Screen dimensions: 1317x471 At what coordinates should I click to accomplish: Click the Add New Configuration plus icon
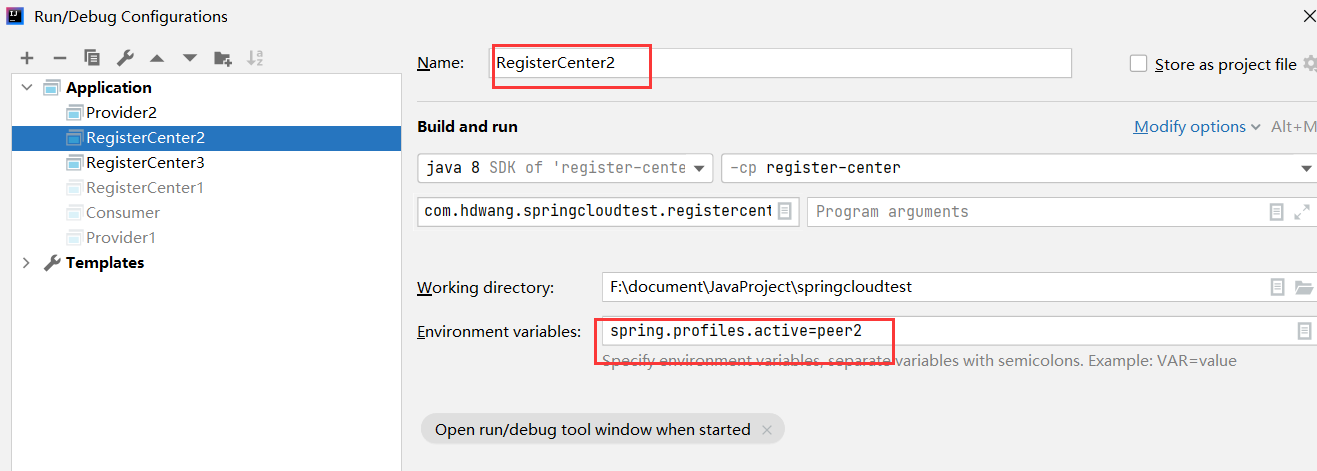27,58
